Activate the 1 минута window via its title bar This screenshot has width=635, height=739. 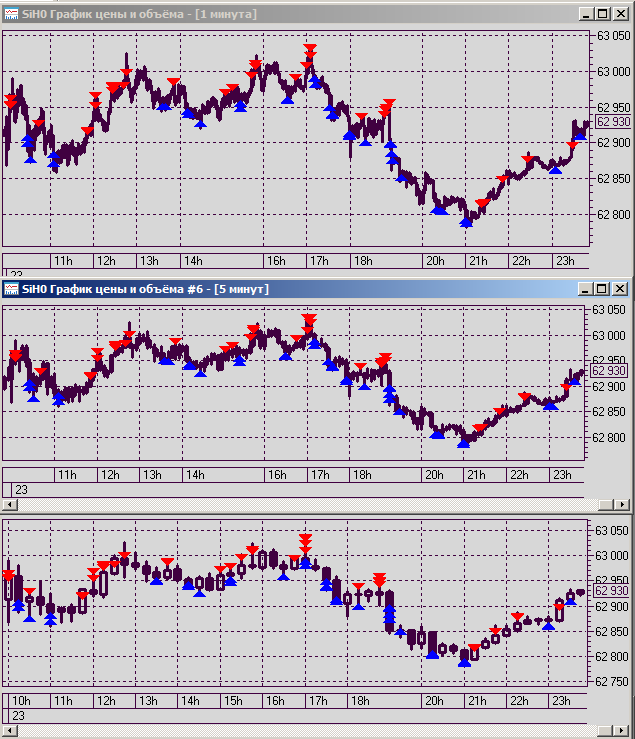click(x=317, y=14)
